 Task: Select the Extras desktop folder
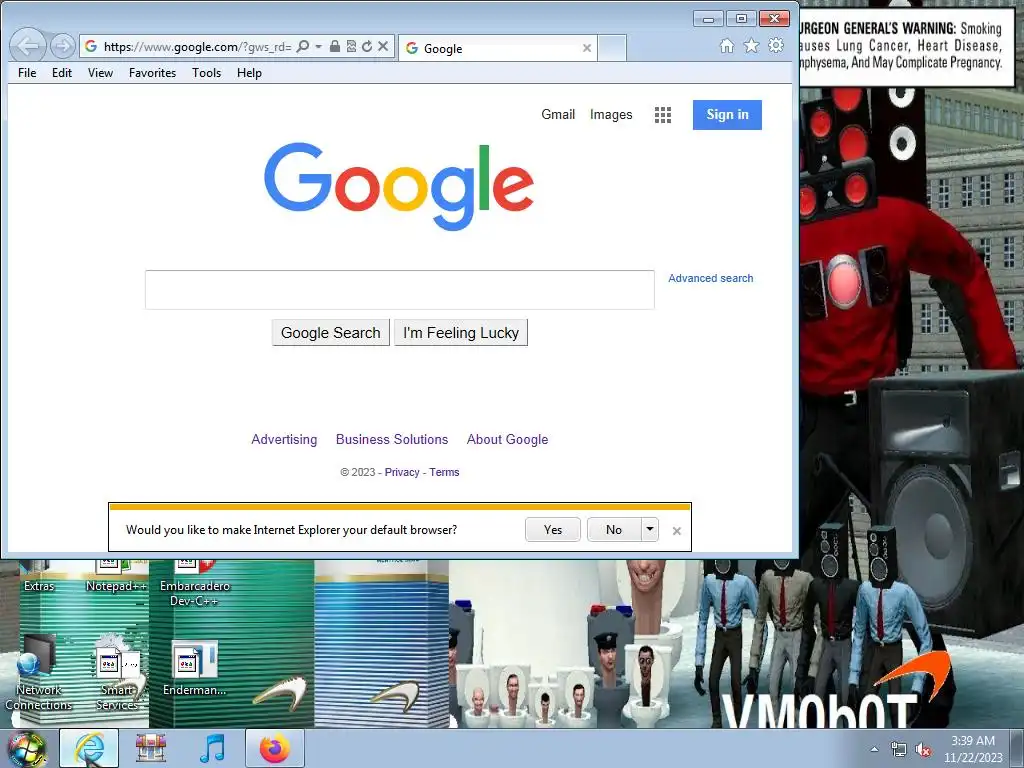point(39,577)
